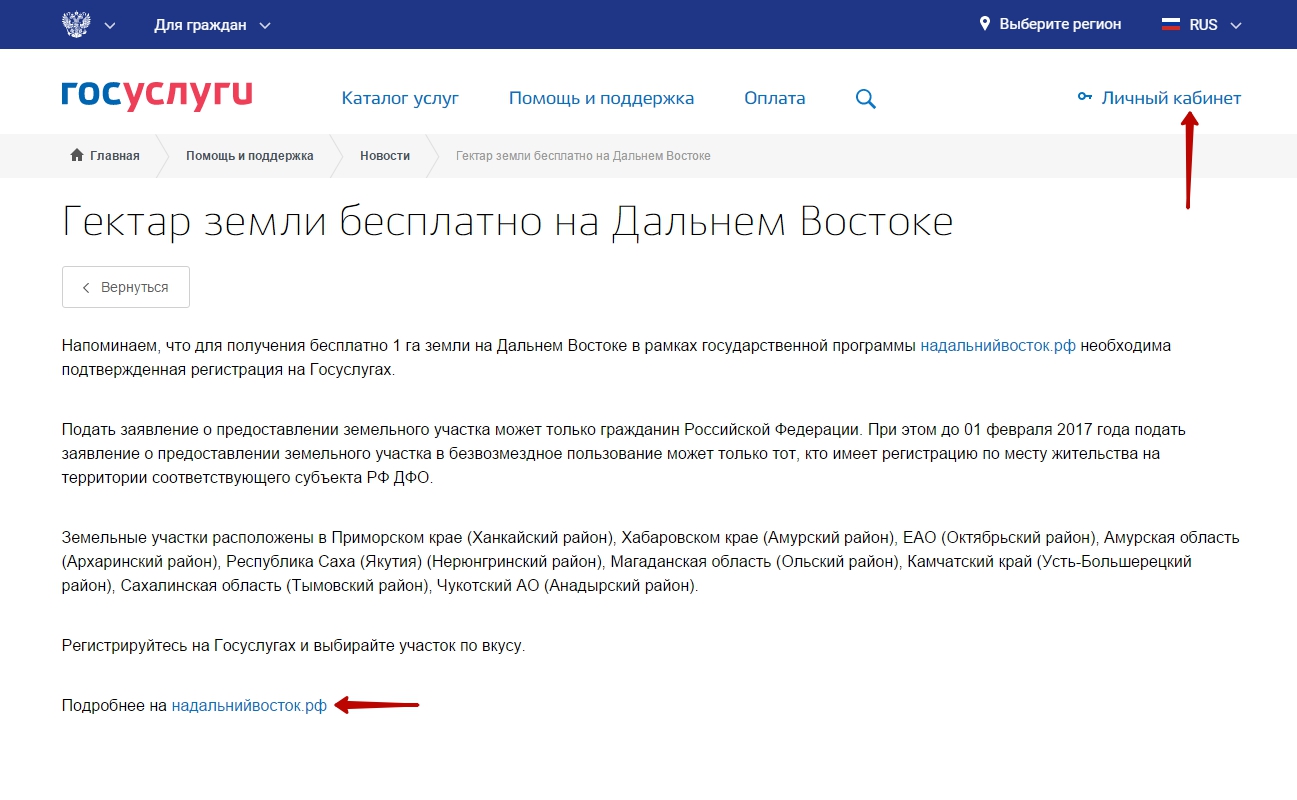
Task: Go to the Госуслуги logo homepage
Action: 157,95
